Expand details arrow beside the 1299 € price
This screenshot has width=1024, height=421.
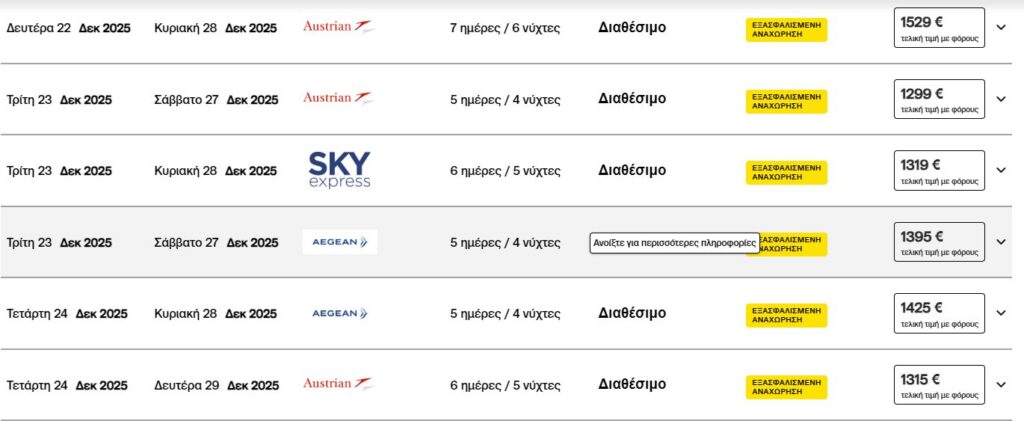tap(1001, 99)
